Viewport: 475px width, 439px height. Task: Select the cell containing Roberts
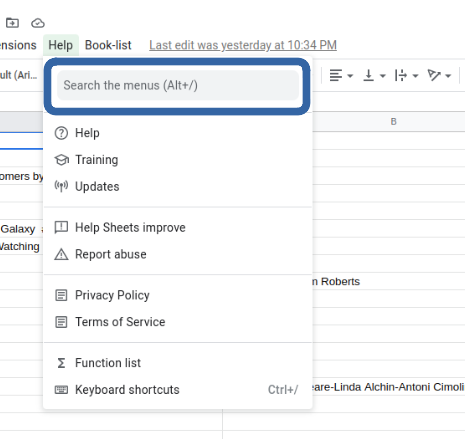point(388,281)
